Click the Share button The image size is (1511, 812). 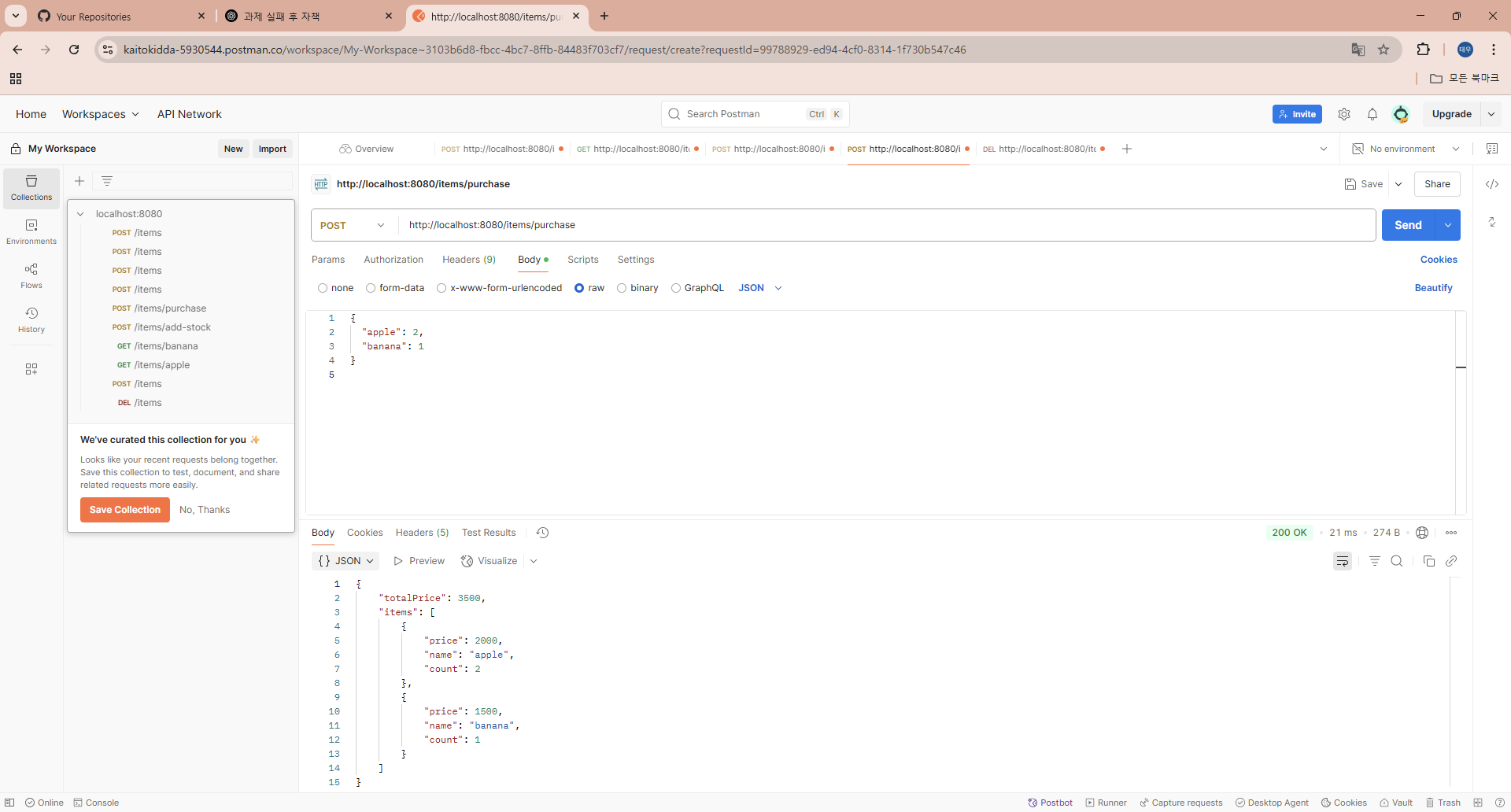[x=1437, y=184]
